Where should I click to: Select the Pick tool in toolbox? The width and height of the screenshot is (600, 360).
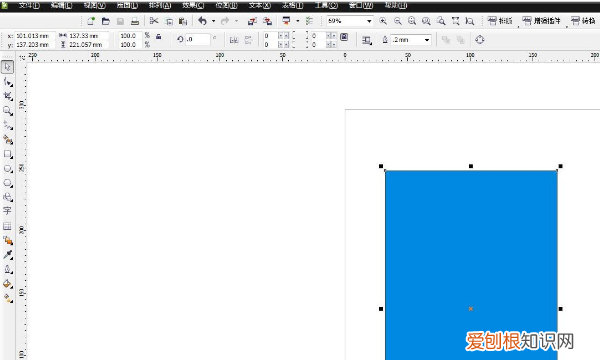[7, 67]
